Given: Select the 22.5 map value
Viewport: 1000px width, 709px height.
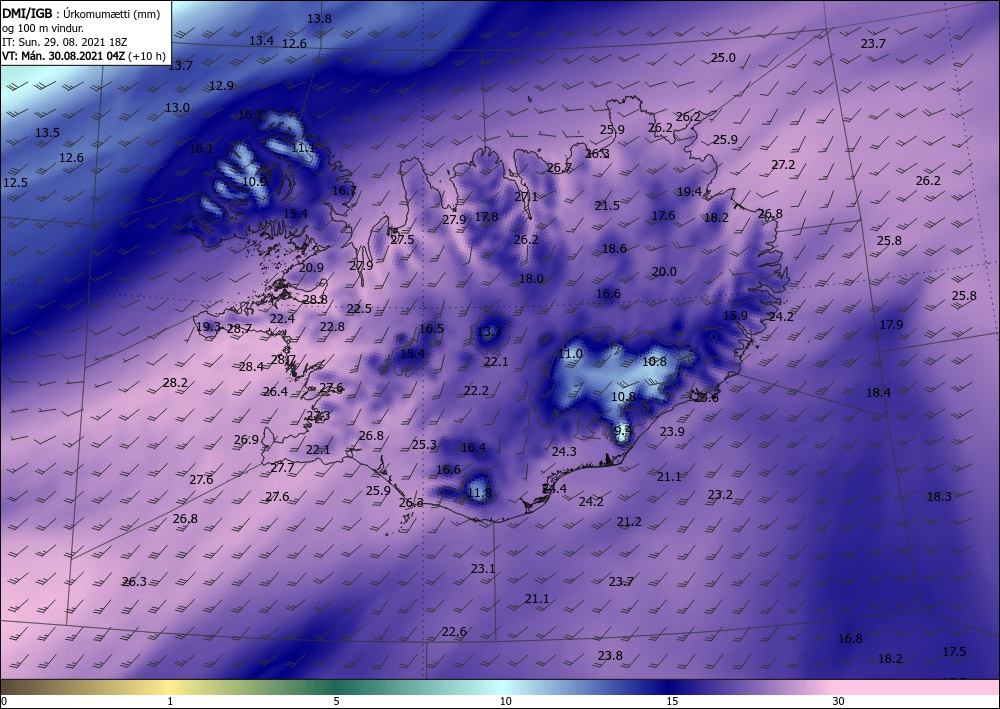Looking at the screenshot, I should point(359,309).
